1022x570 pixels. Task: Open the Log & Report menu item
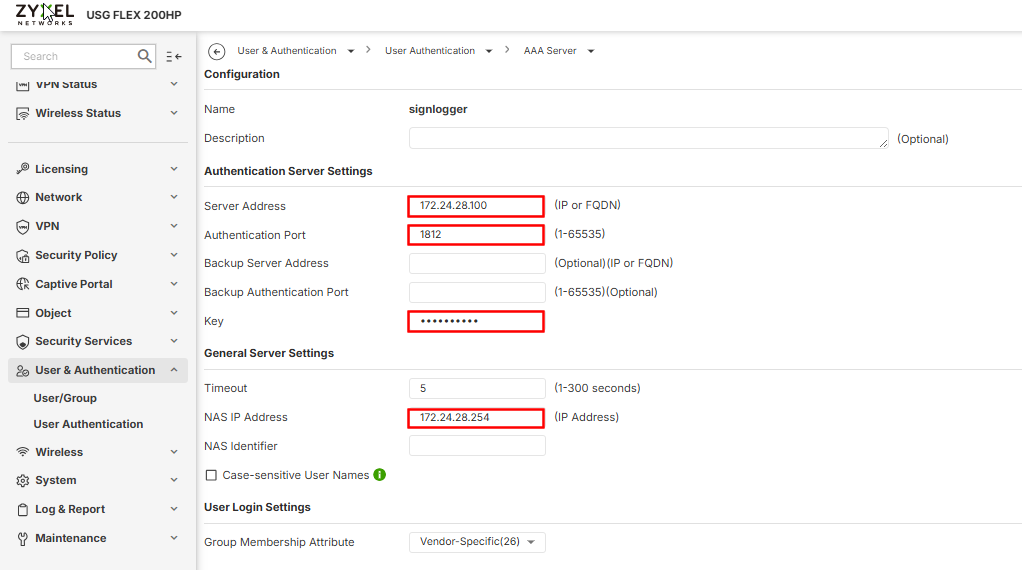(98, 509)
